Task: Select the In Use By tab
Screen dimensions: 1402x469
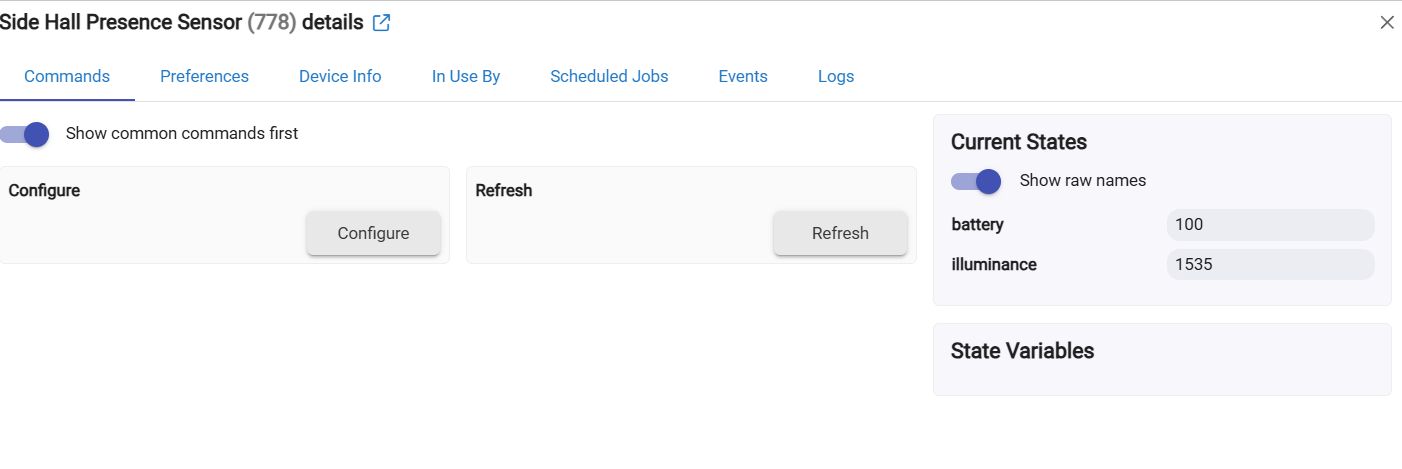Action: tap(466, 76)
